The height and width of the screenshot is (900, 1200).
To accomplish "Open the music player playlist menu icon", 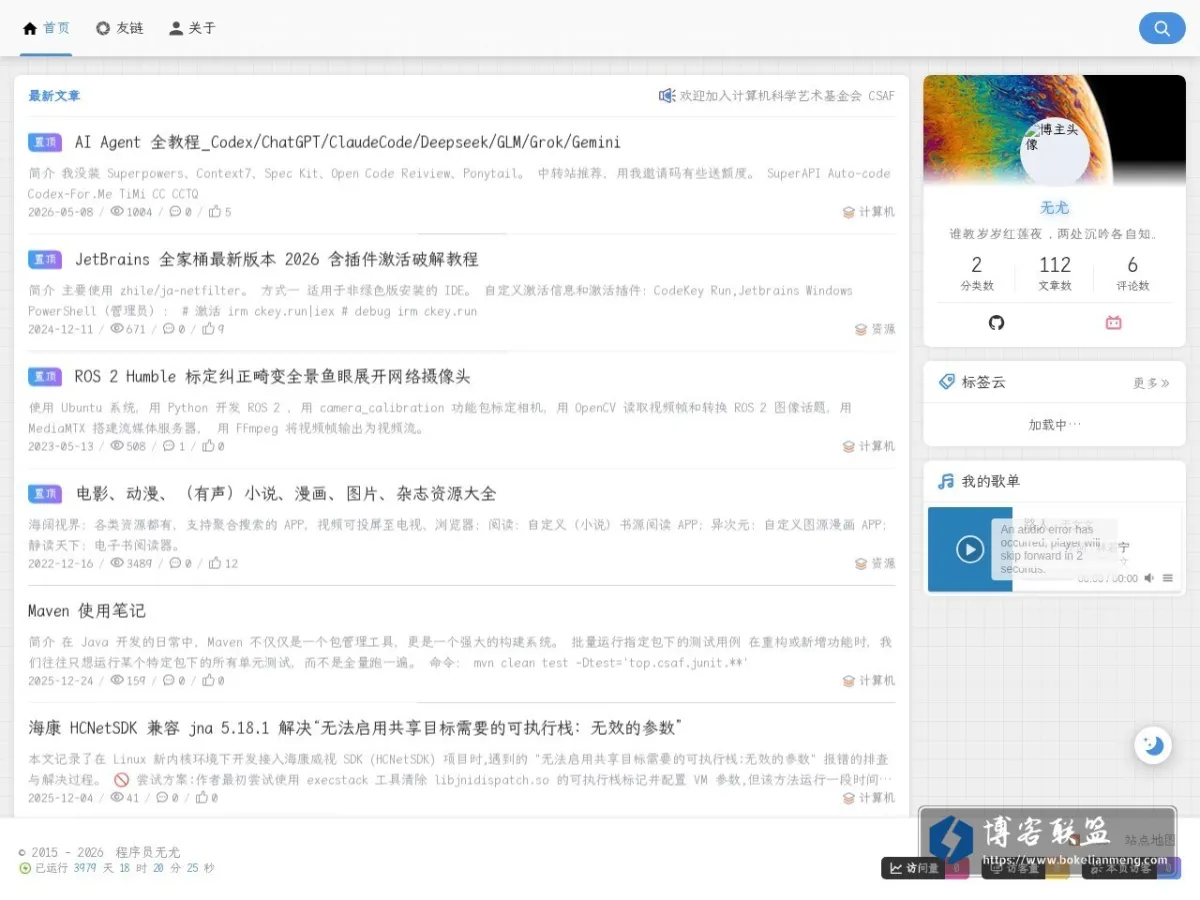I will click(1168, 578).
